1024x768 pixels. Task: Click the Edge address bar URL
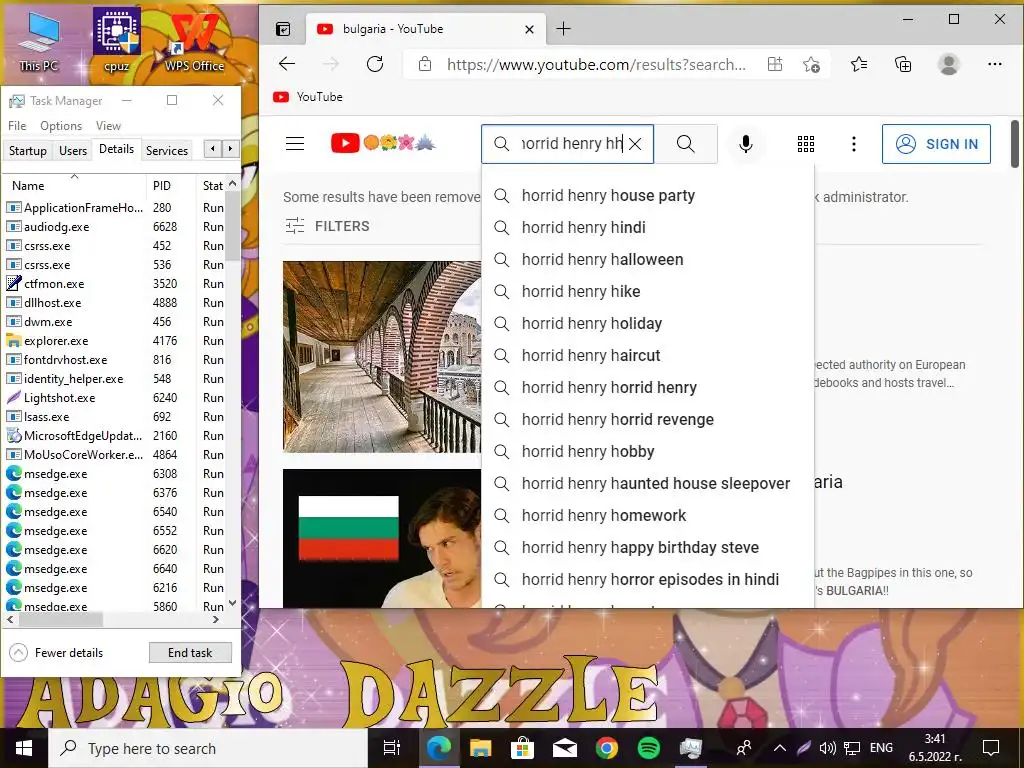(x=596, y=64)
